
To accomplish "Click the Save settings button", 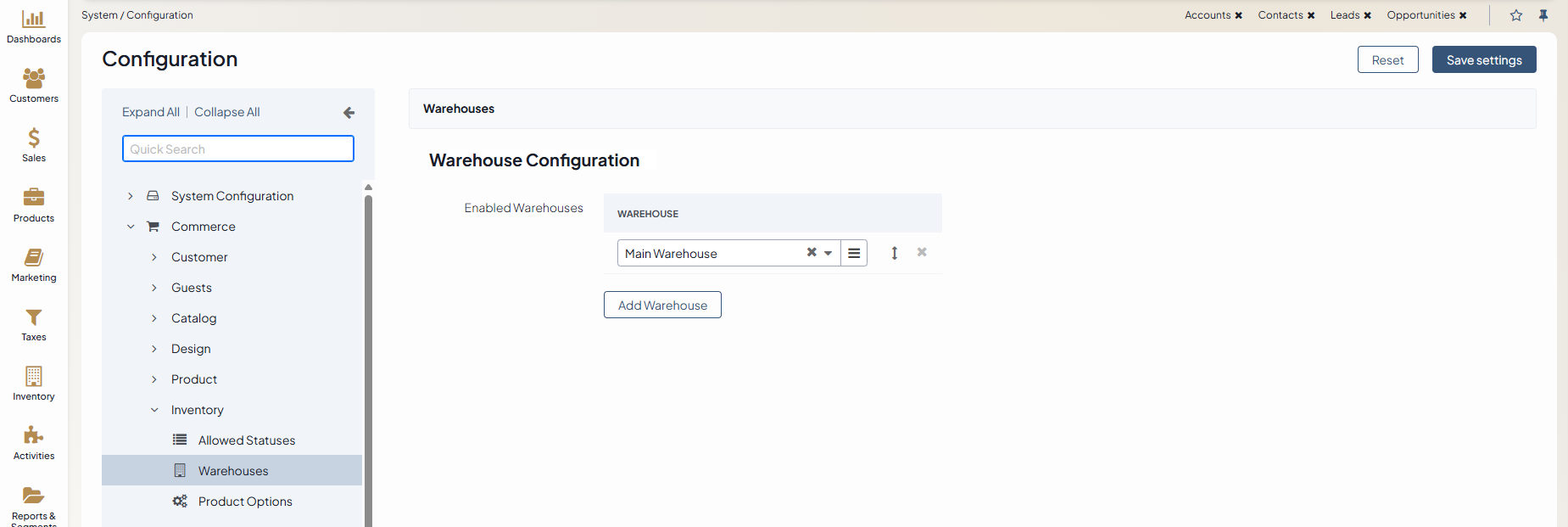I will click(1483, 60).
